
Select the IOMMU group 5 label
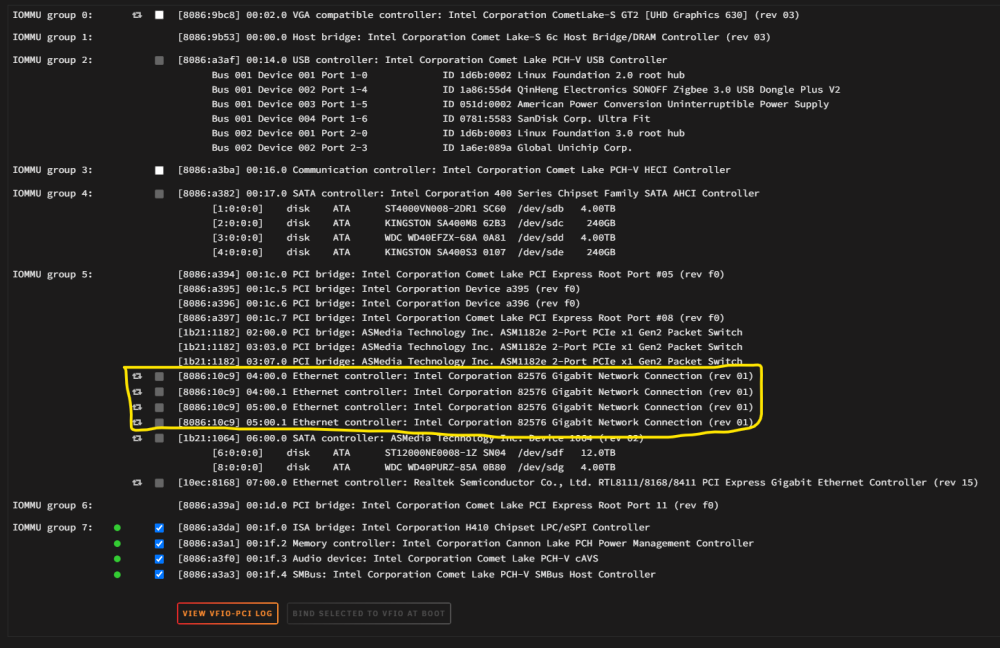tap(52, 274)
